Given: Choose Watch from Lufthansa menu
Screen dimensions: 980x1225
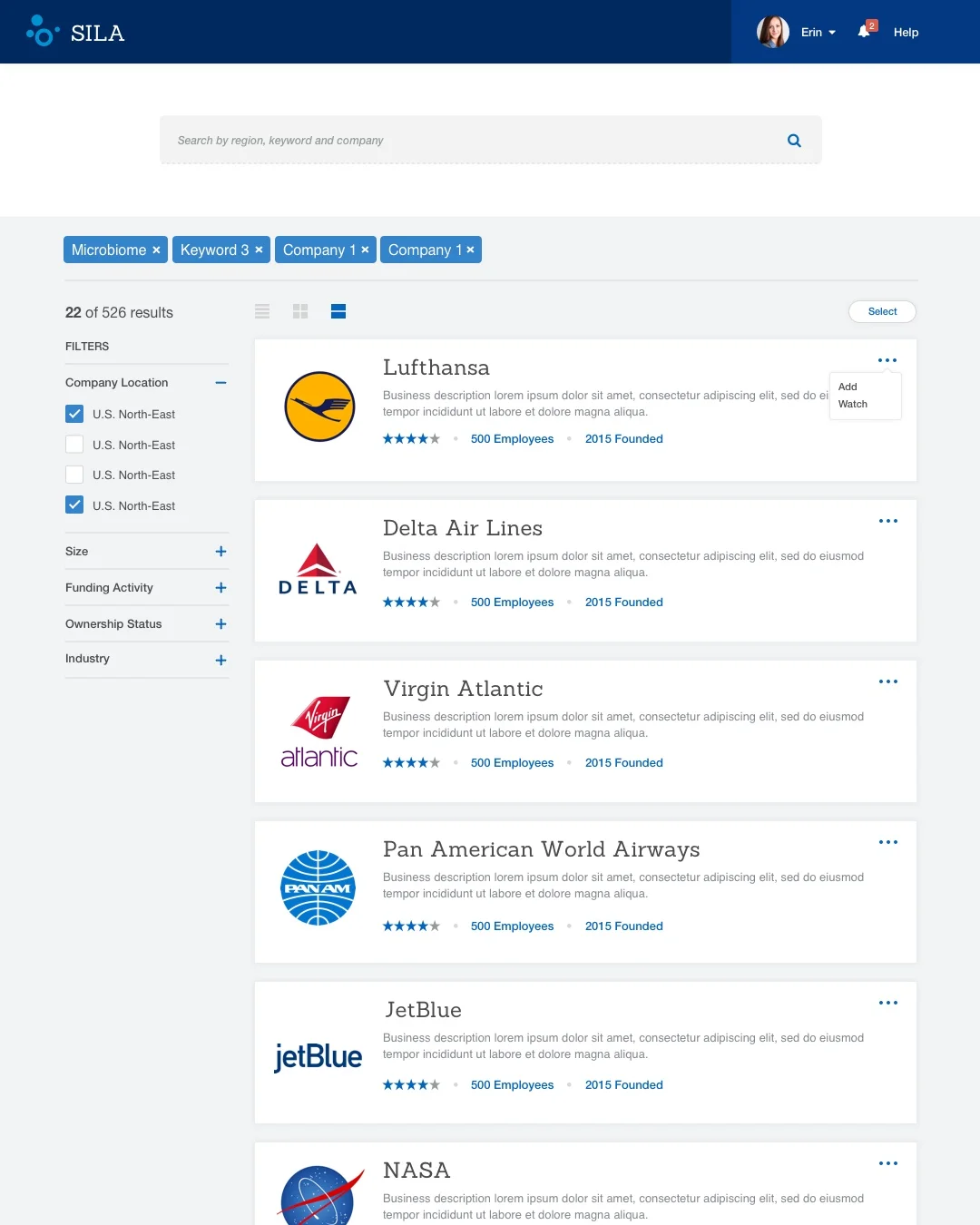Looking at the screenshot, I should (853, 404).
